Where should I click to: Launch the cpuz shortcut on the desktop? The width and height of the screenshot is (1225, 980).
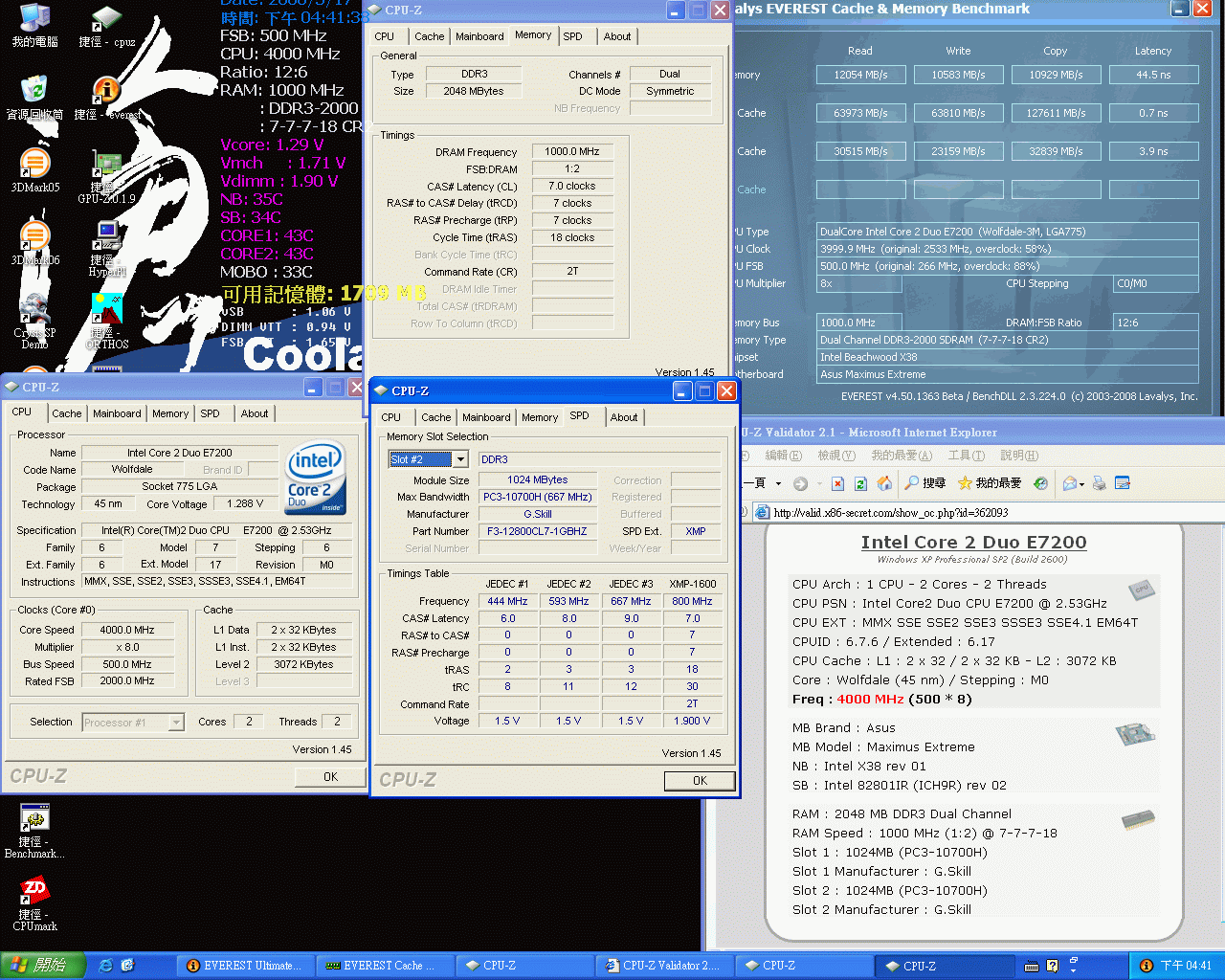pyautogui.click(x=106, y=26)
